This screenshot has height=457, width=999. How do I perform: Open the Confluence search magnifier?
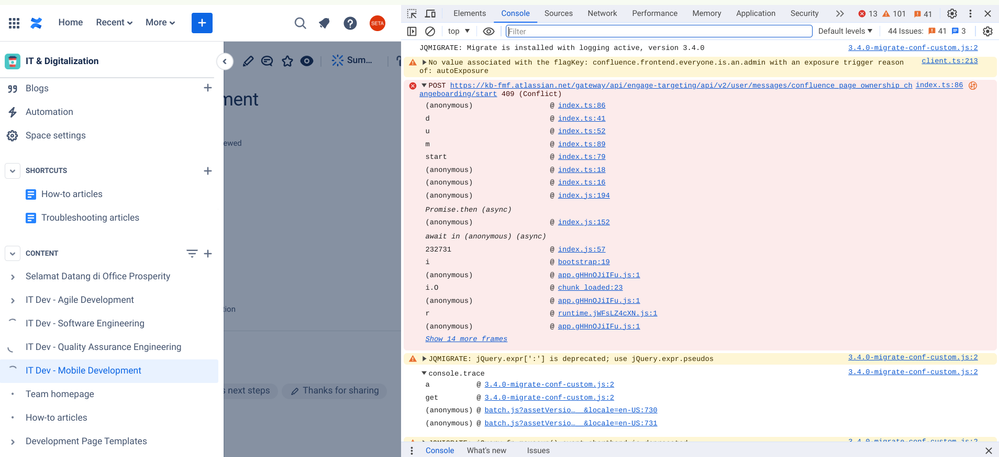tap(300, 23)
